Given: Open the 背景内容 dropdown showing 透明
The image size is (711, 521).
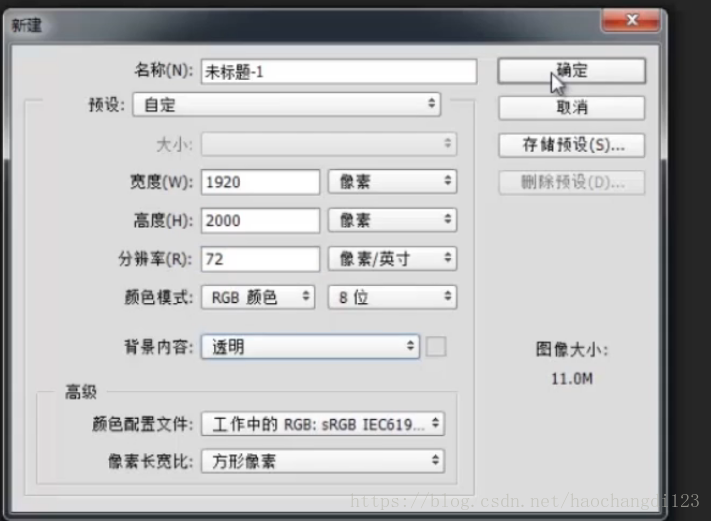Looking at the screenshot, I should [x=310, y=347].
